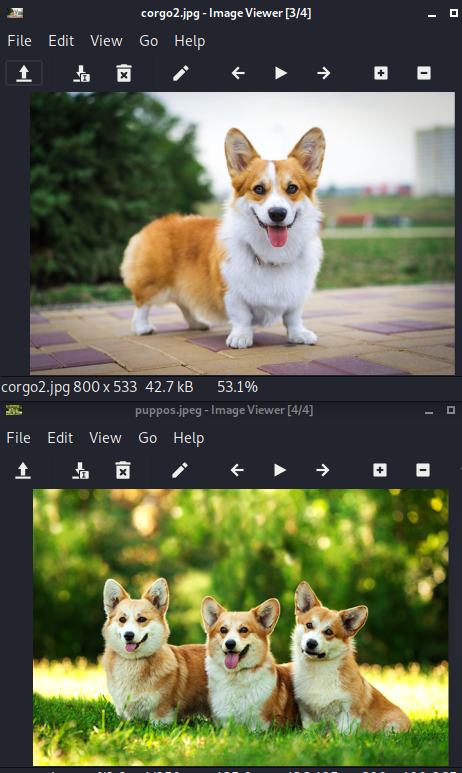Open the File menu in the puppos.jpeg window
Screen dimensions: 462x773
tap(18, 438)
